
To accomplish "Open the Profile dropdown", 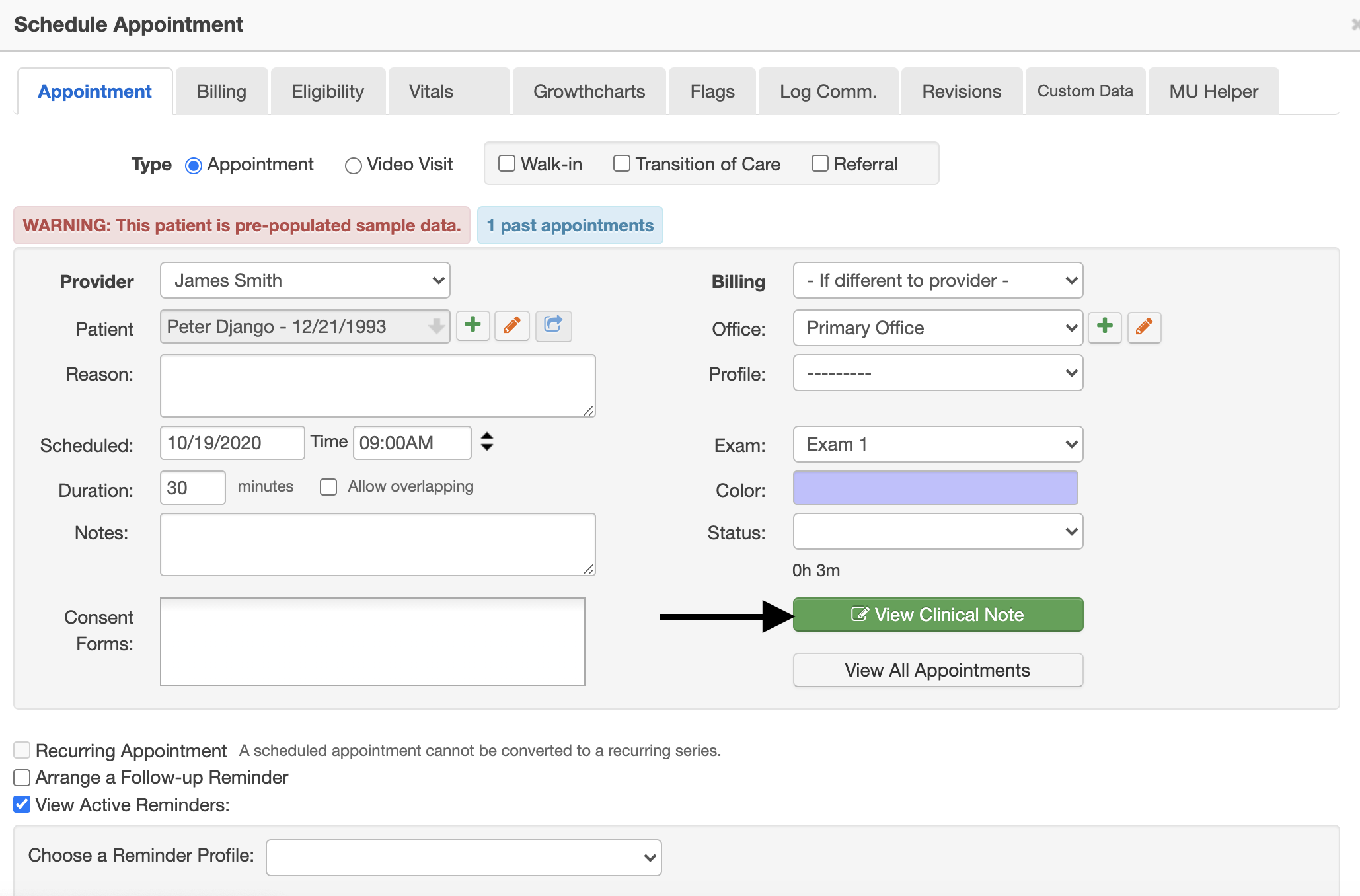I will (x=938, y=373).
